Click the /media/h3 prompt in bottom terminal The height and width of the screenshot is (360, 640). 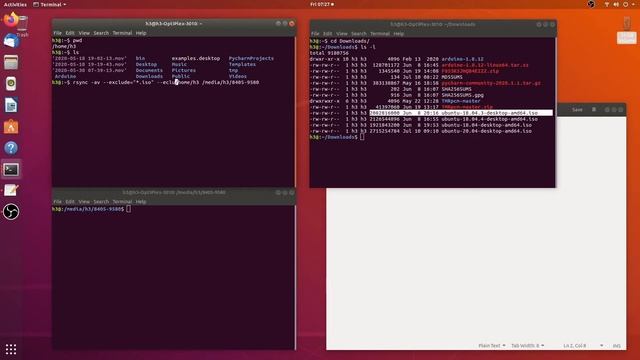coord(88,209)
